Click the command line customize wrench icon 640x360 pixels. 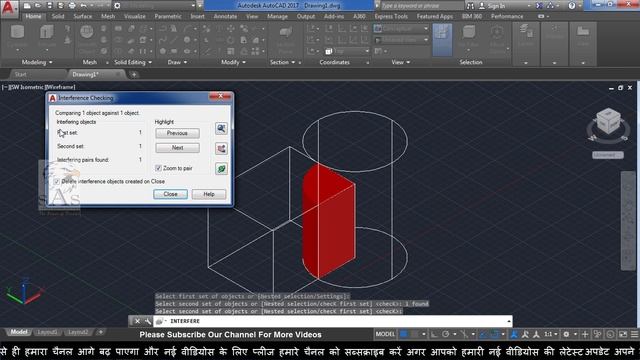click(147, 321)
